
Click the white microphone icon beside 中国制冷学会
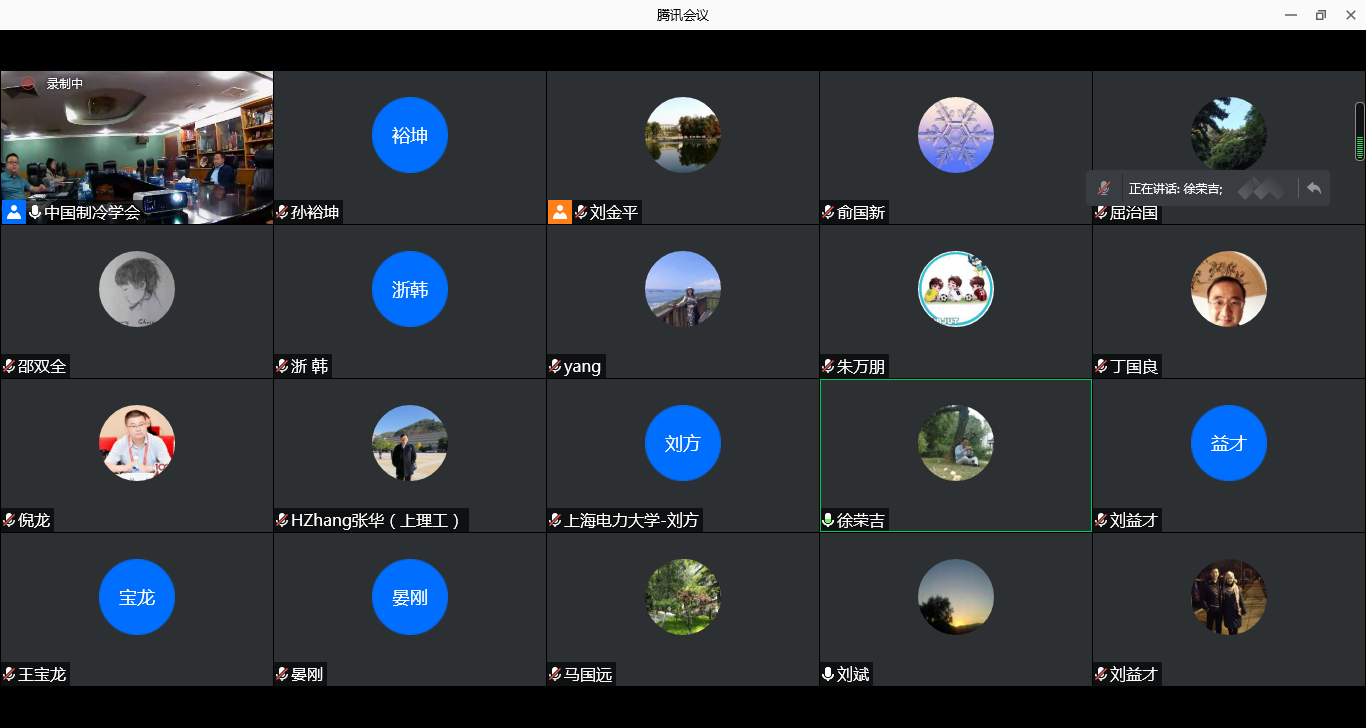coord(35,212)
